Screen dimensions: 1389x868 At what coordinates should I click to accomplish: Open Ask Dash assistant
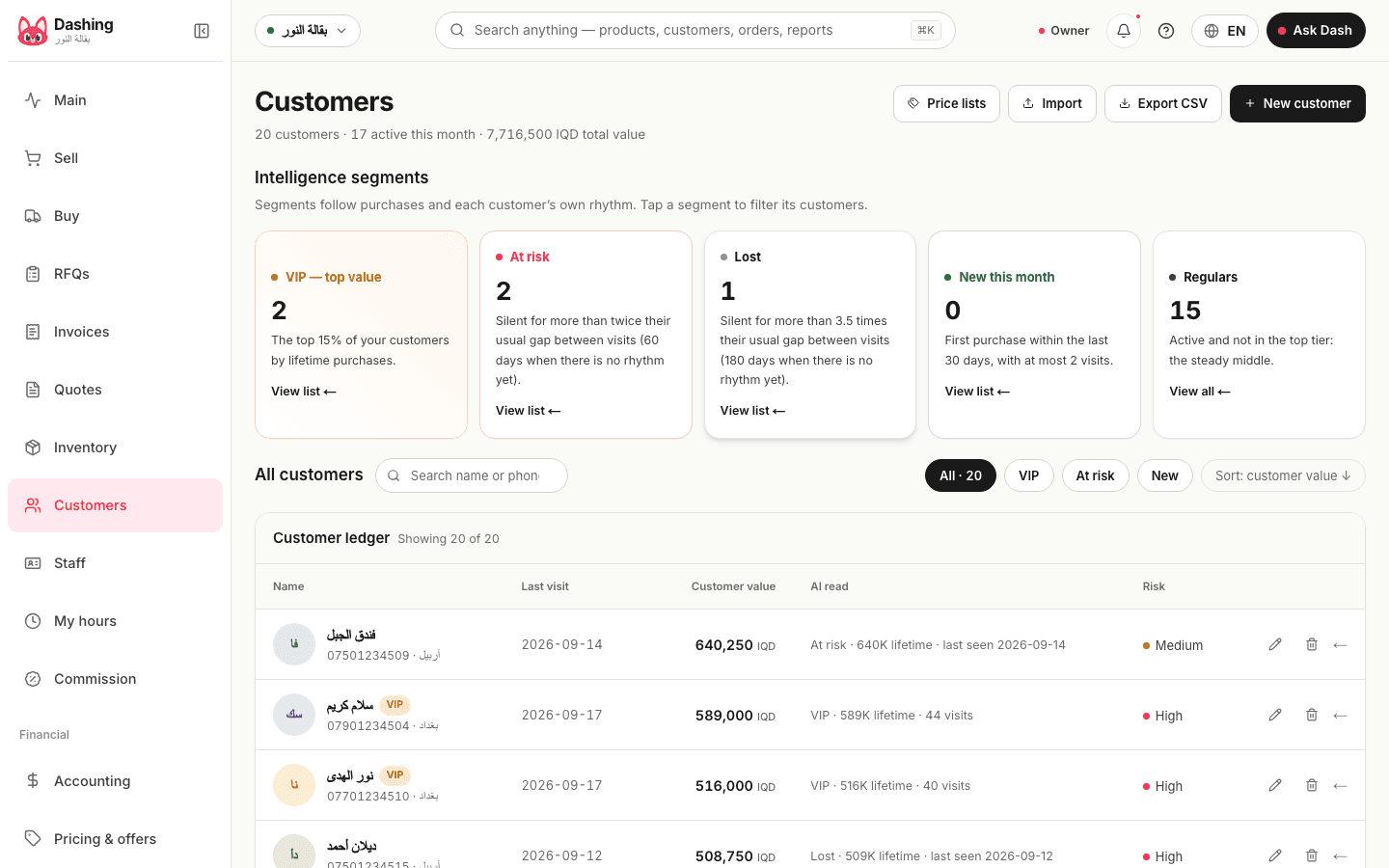(x=1316, y=31)
